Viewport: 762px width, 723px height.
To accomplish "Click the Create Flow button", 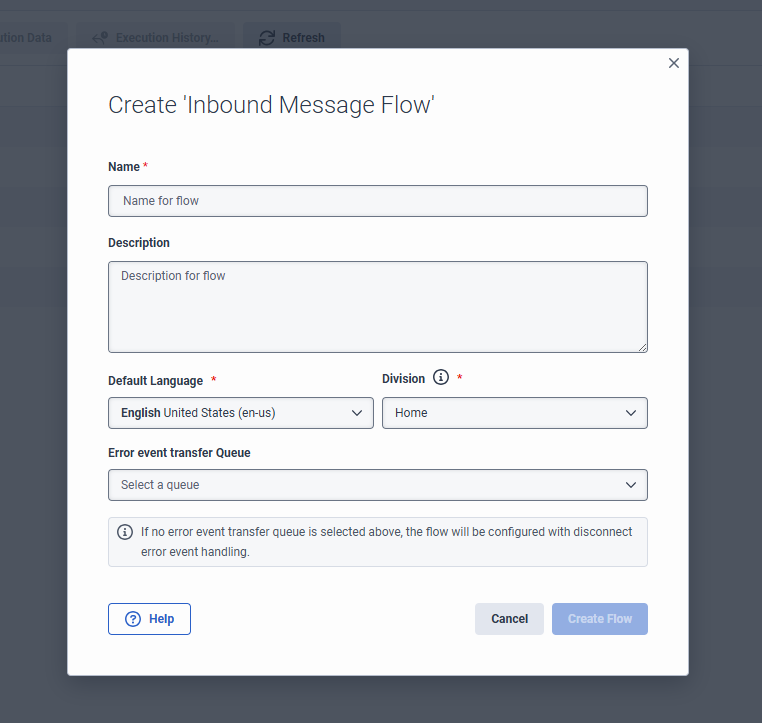I will pyautogui.click(x=599, y=619).
